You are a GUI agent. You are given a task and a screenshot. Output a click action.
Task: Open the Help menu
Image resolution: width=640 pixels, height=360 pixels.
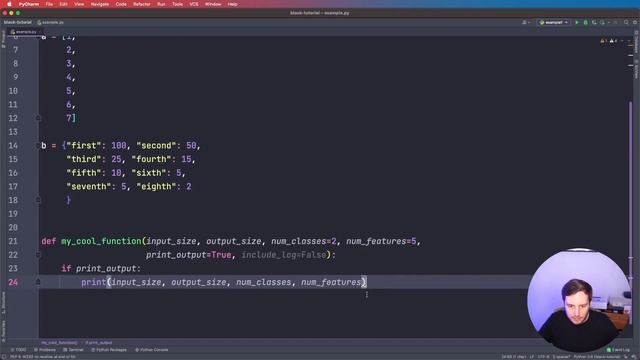click(x=233, y=4)
